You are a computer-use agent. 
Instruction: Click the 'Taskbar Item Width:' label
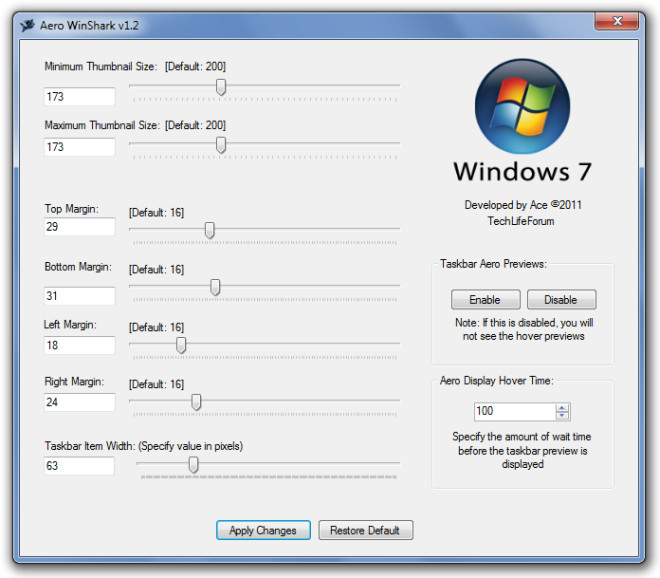(90, 446)
